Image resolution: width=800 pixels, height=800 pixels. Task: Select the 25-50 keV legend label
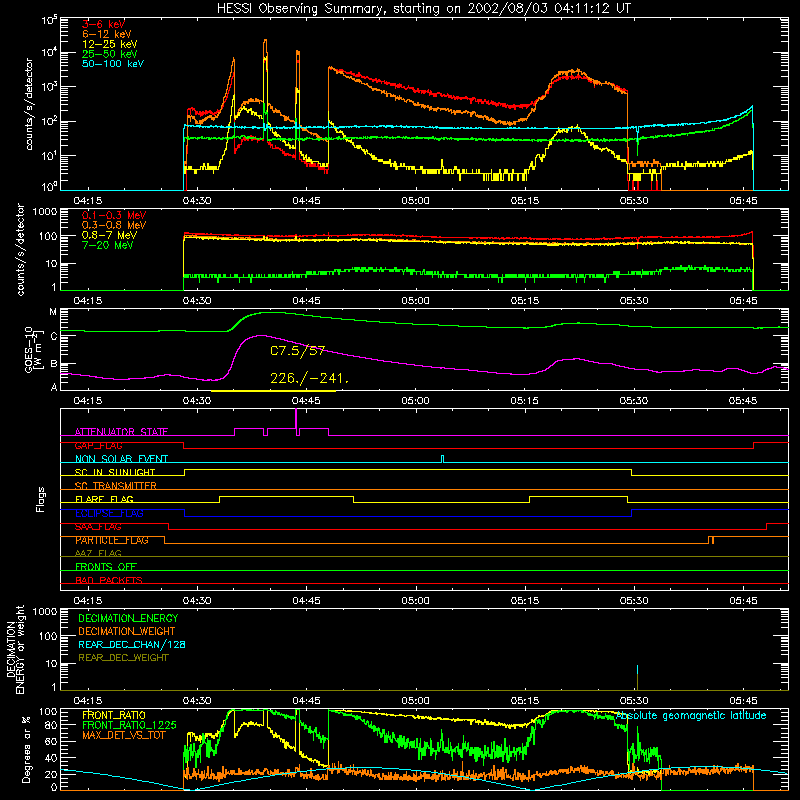pos(109,54)
